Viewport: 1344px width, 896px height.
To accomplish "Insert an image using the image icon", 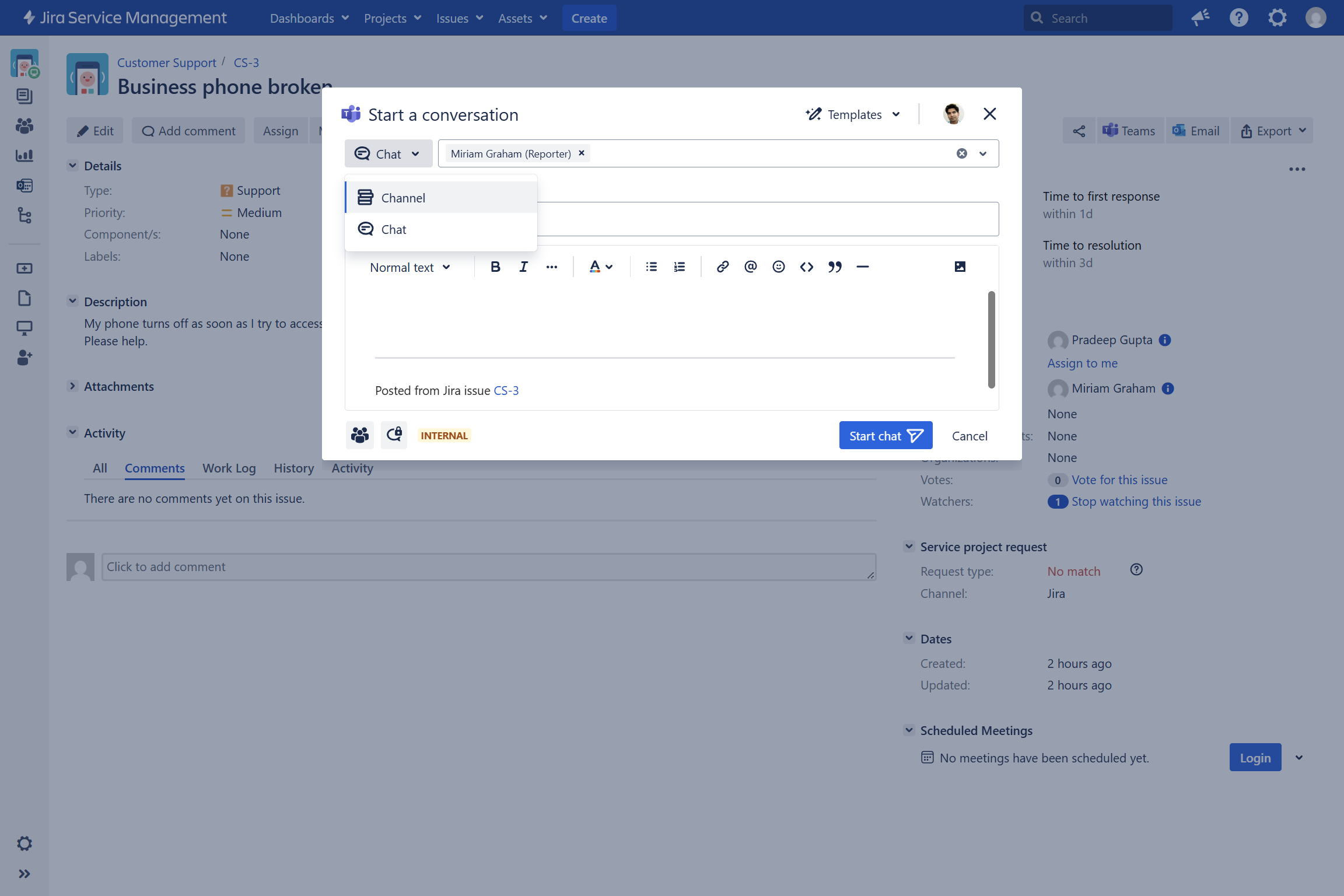I will click(x=960, y=267).
